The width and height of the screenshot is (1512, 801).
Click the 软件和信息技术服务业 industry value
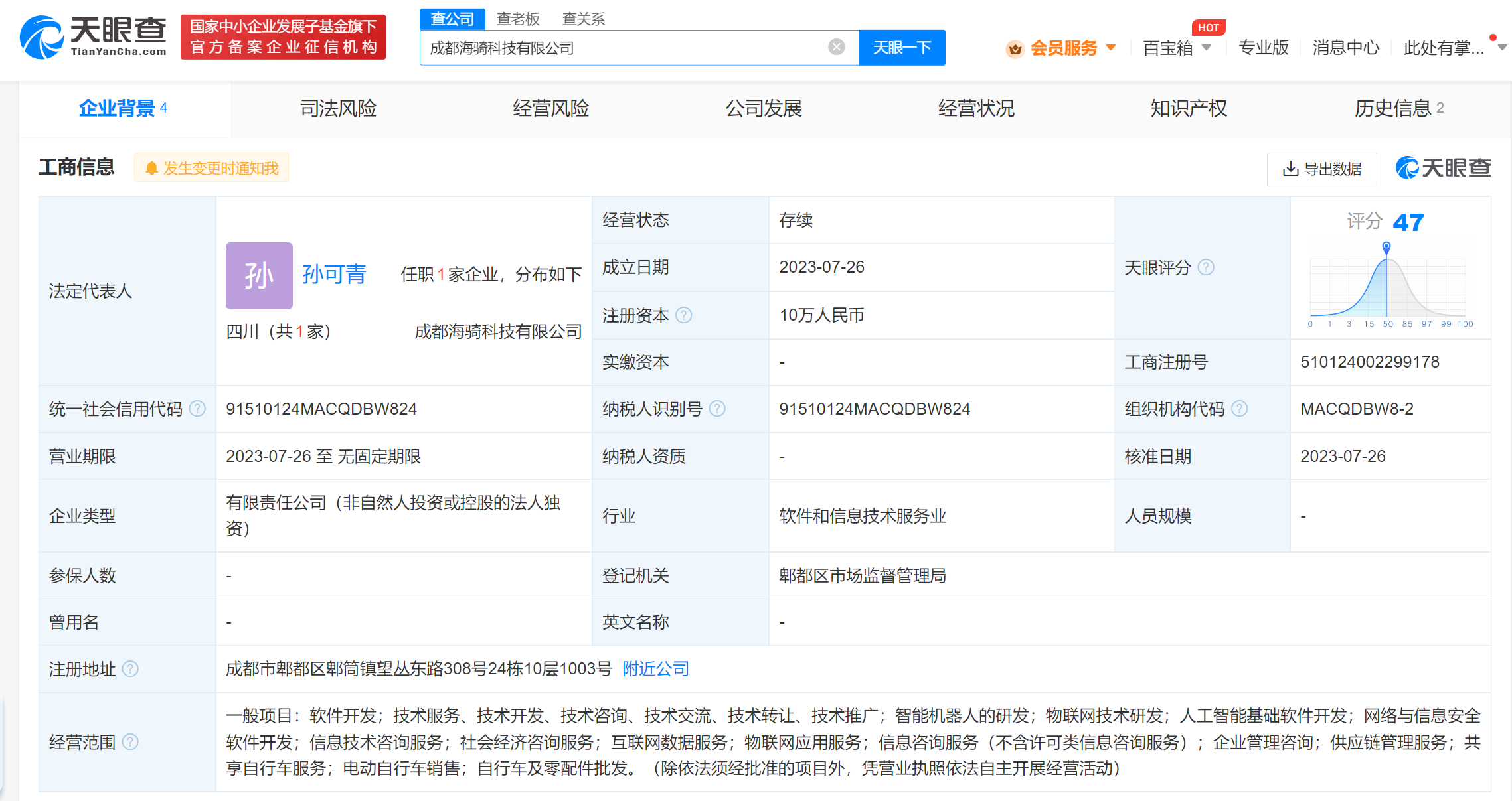(x=863, y=516)
